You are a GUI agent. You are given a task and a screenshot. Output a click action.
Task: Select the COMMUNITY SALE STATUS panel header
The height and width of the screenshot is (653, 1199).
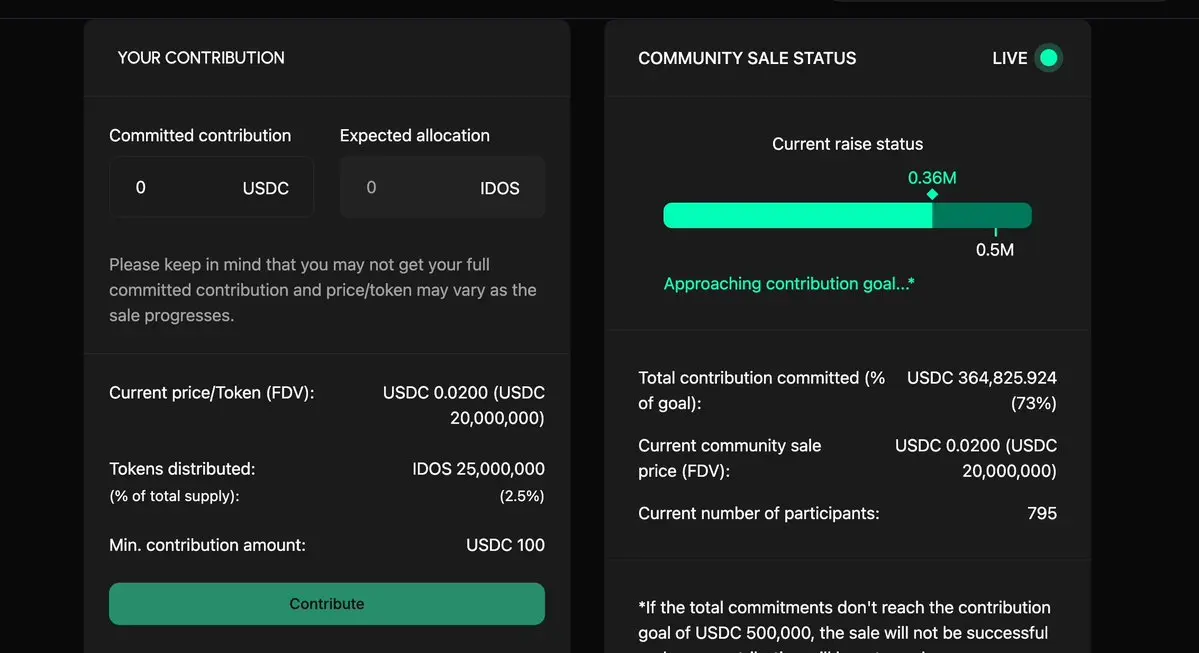tap(747, 58)
